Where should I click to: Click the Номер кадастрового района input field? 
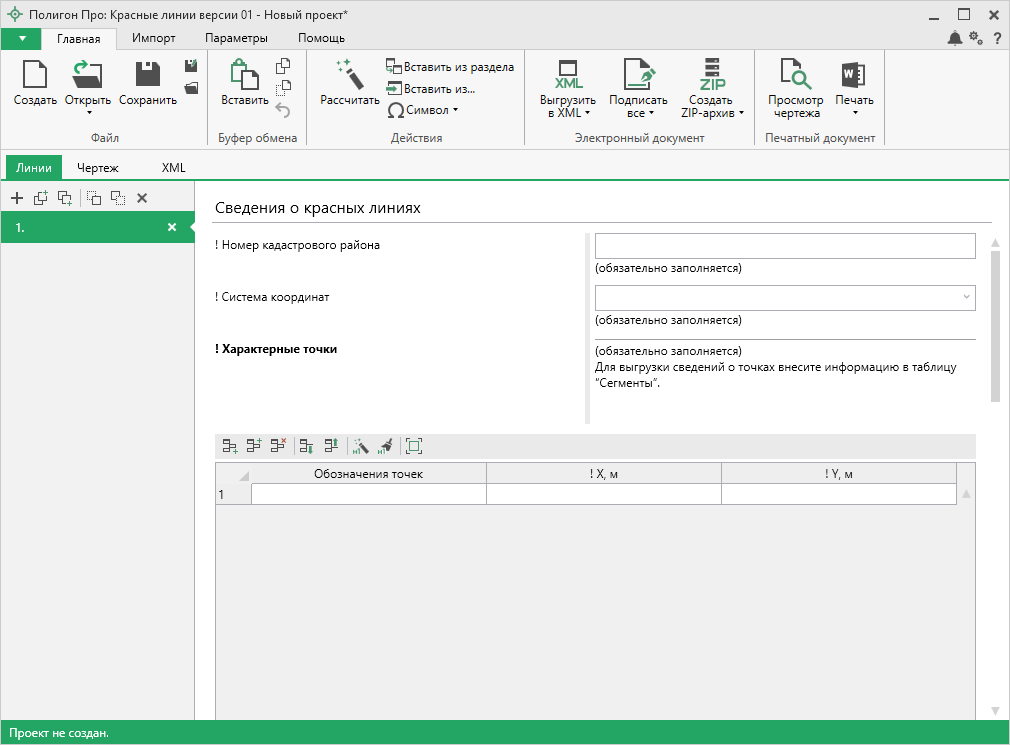click(x=784, y=246)
